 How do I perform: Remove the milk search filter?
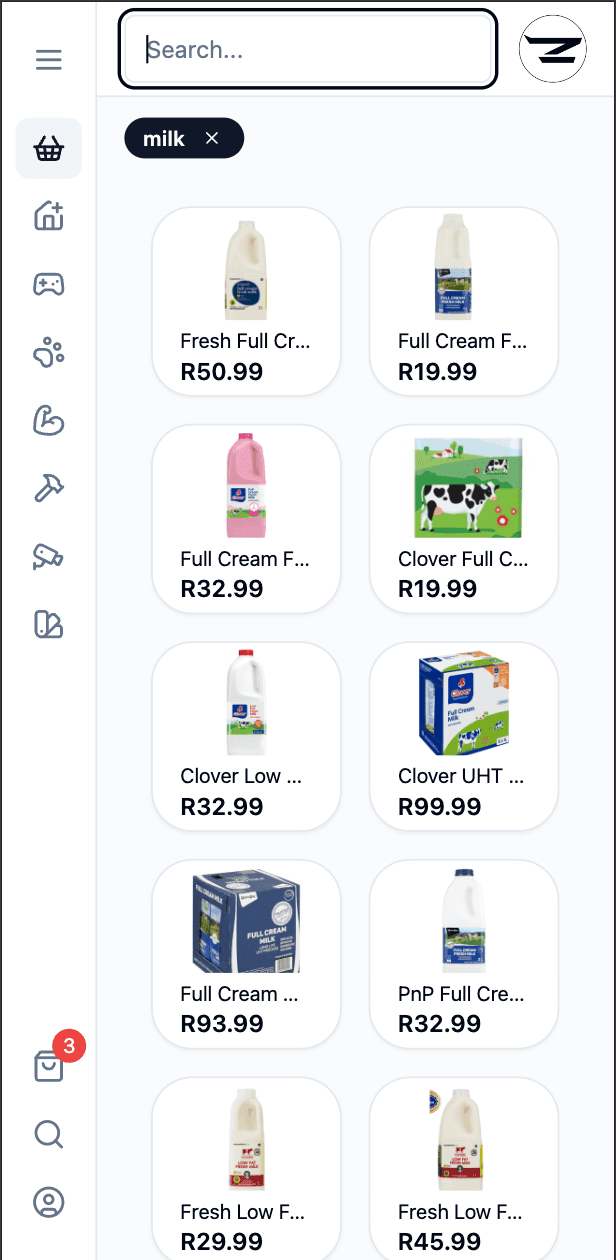pos(211,138)
